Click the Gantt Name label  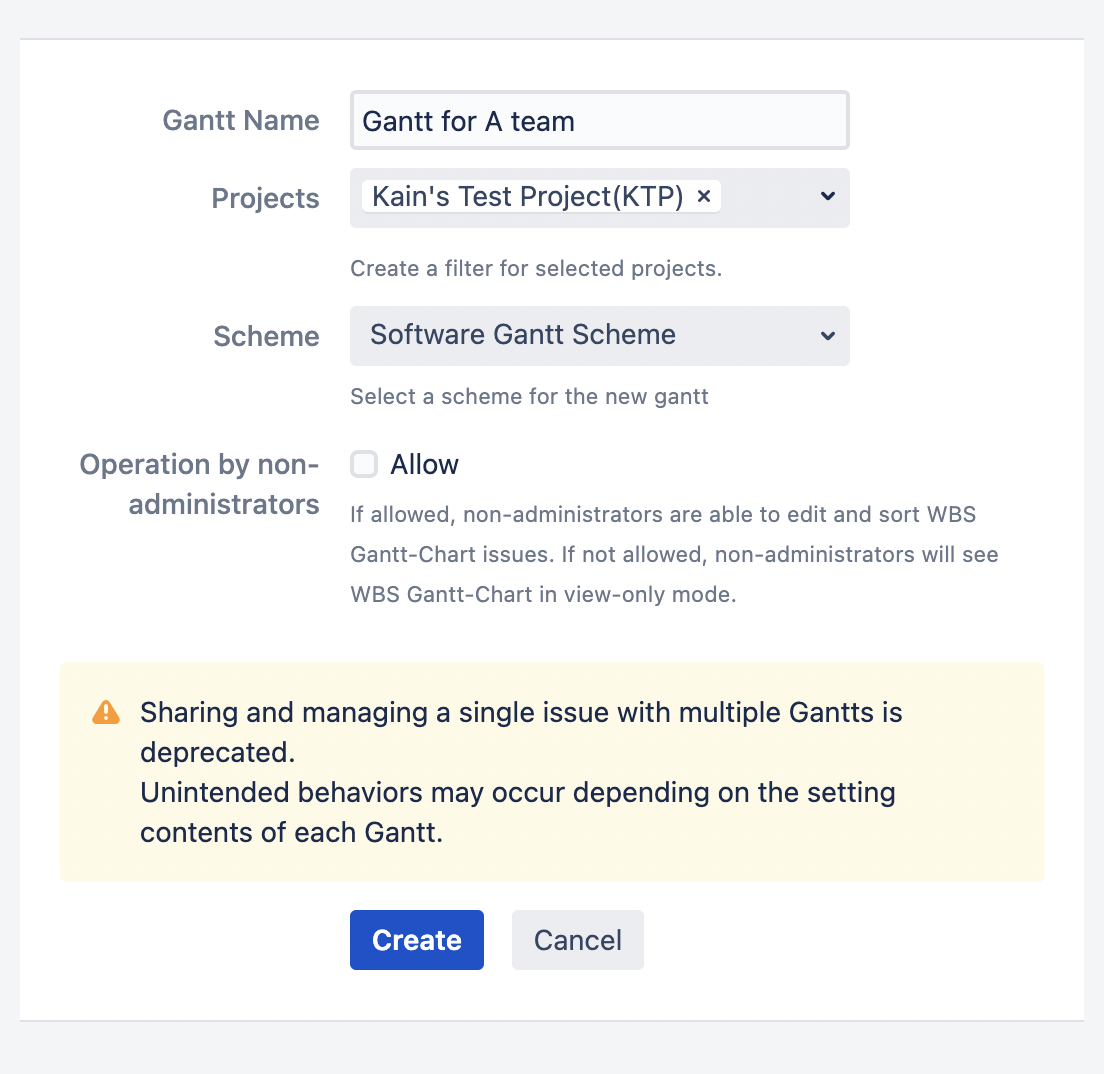(241, 121)
